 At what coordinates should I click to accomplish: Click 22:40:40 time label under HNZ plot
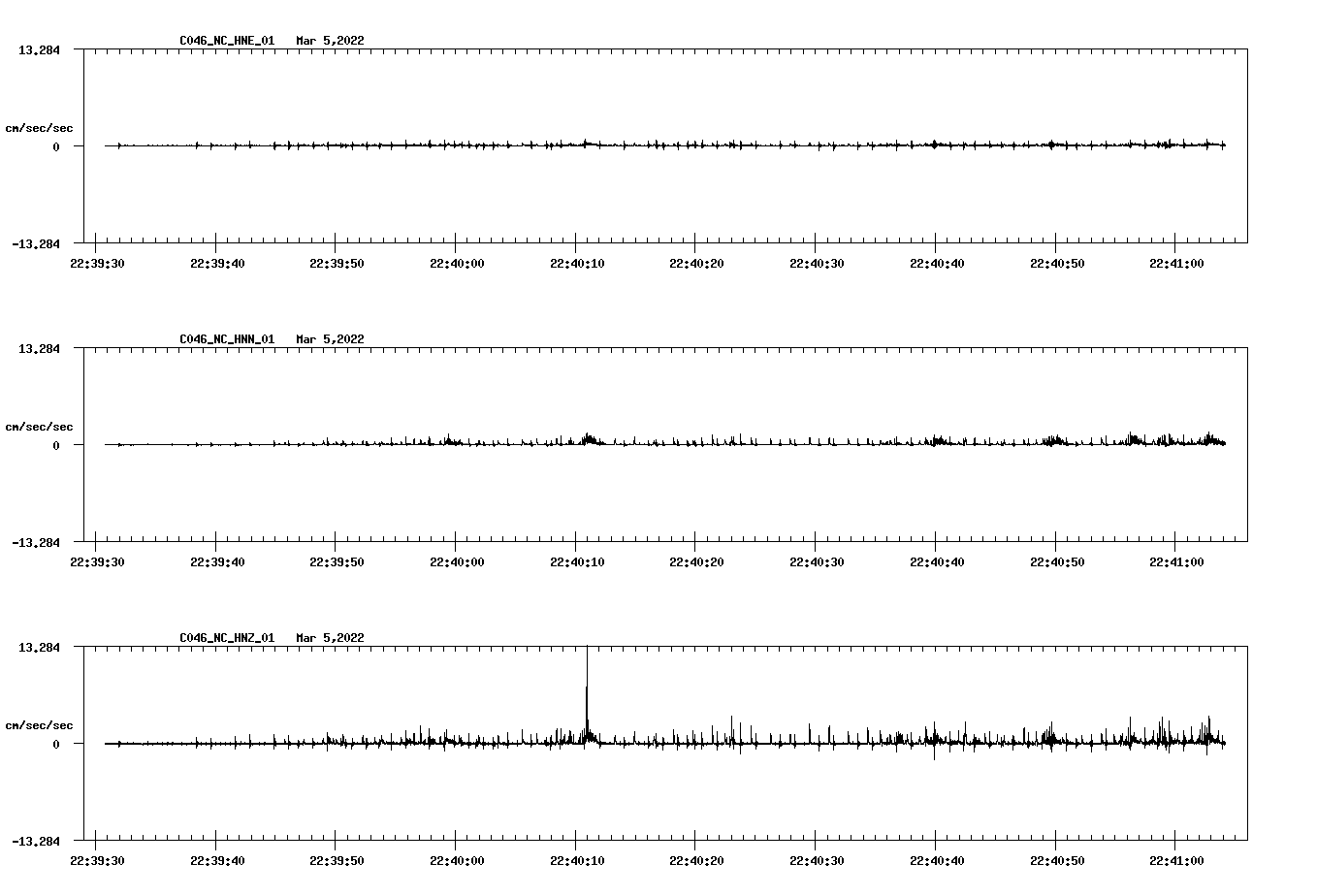pyautogui.click(x=936, y=860)
